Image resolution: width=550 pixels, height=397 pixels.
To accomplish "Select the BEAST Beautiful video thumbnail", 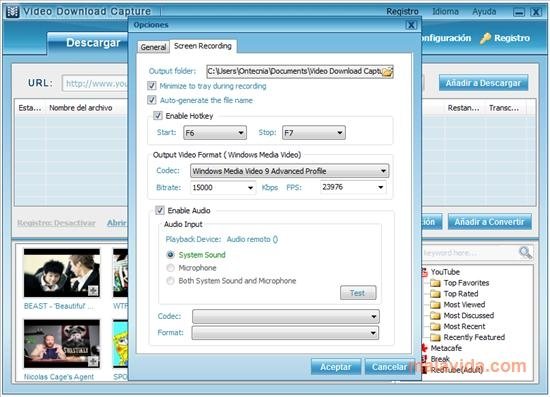I will coord(62,273).
